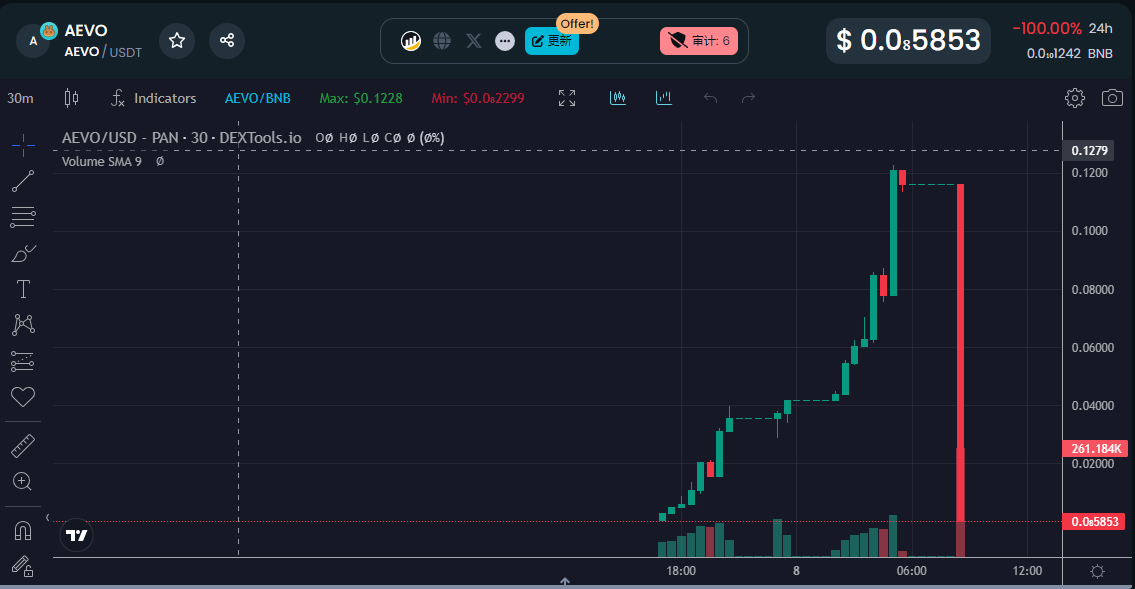
Task: Click the 06:00 time axis label
Action: (x=911, y=571)
